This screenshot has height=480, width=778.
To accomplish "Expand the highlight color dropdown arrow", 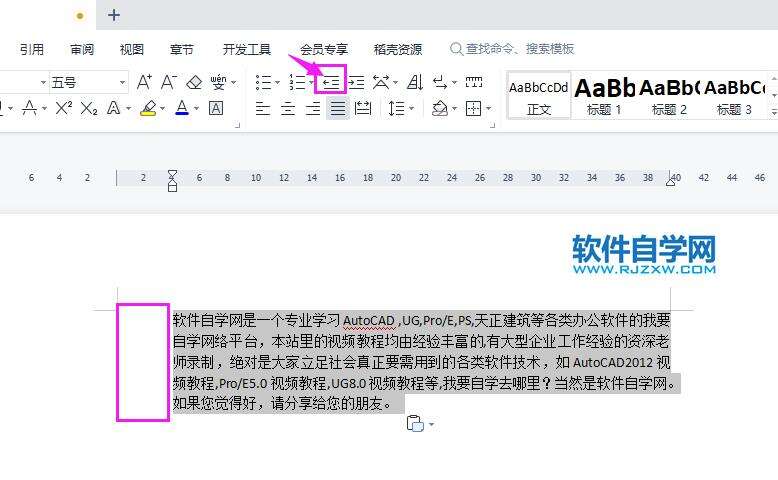I will click(x=162, y=108).
